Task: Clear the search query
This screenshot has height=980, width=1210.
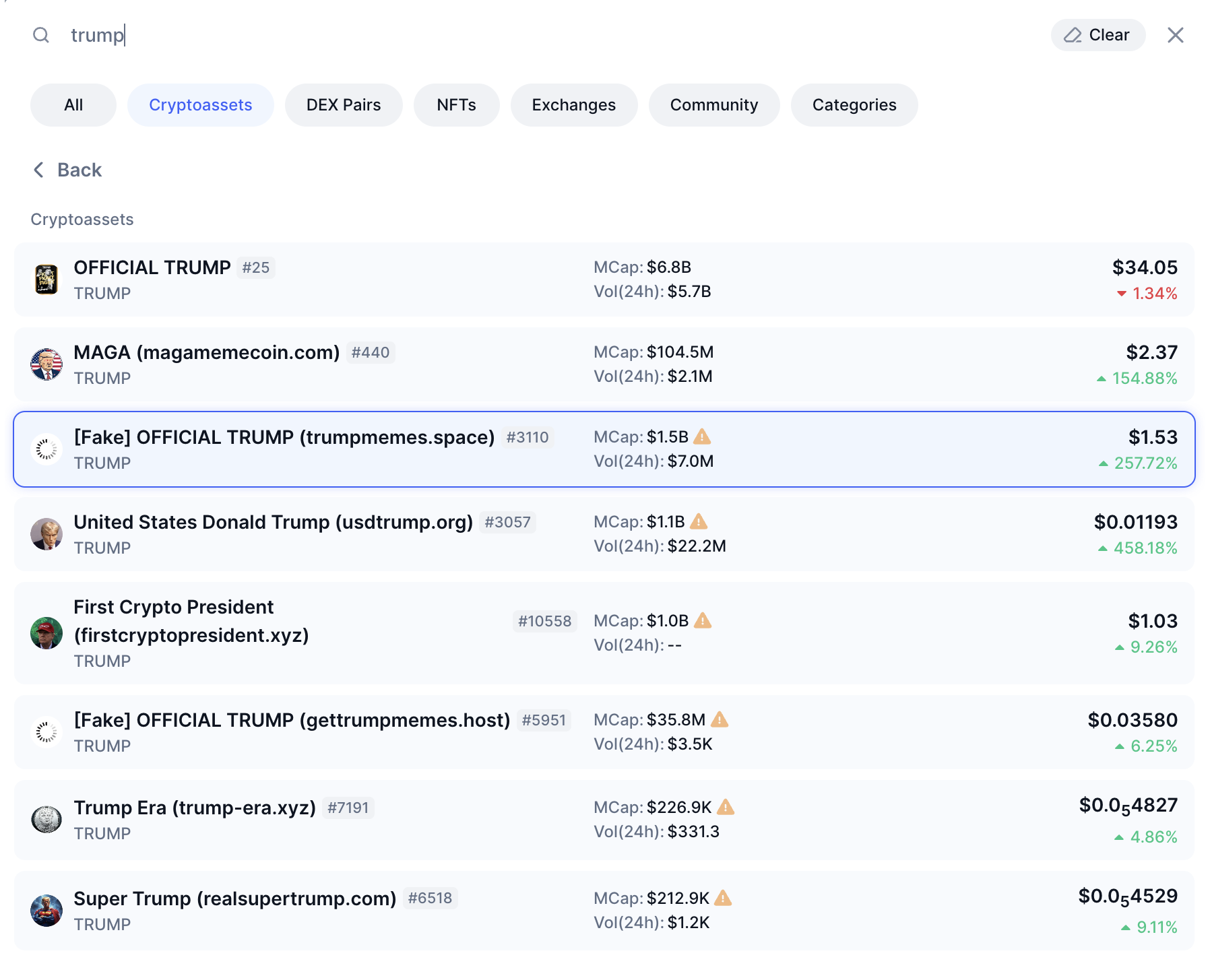Action: 1098,35
